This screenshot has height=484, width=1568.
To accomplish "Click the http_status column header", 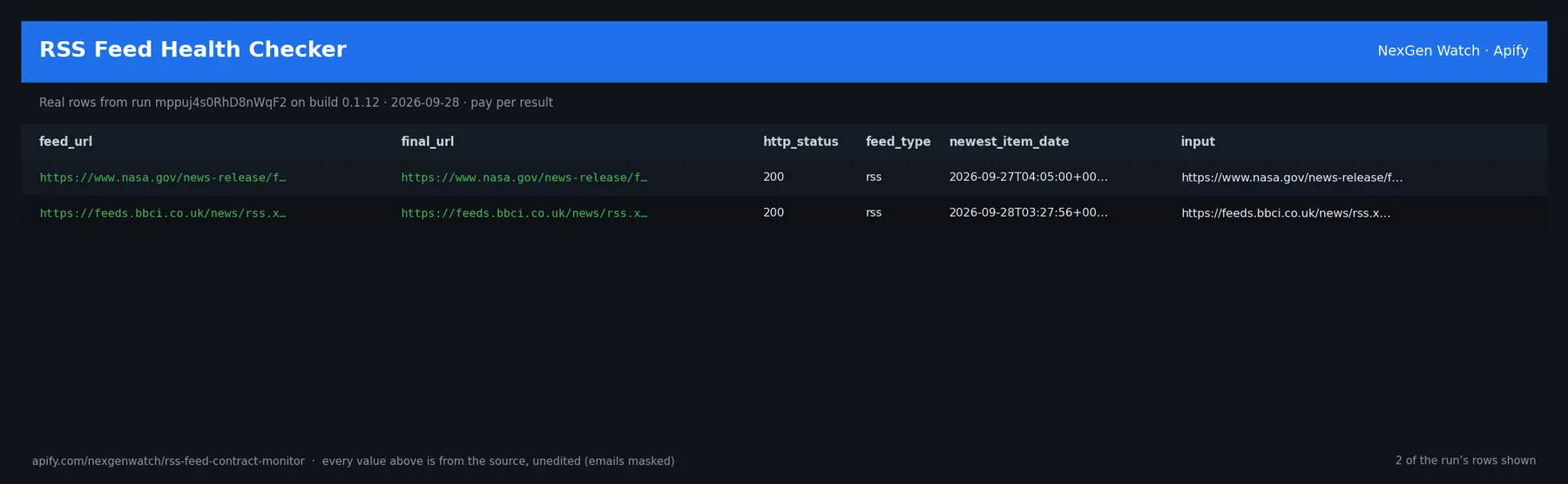I will tap(801, 142).
